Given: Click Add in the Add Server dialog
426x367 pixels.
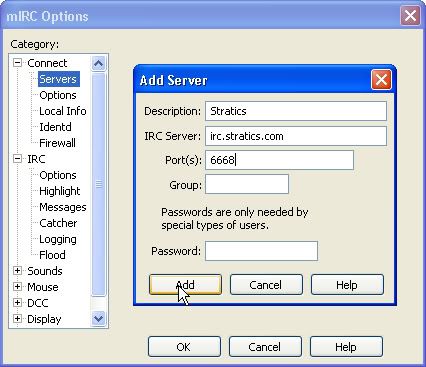Looking at the screenshot, I should (185, 285).
